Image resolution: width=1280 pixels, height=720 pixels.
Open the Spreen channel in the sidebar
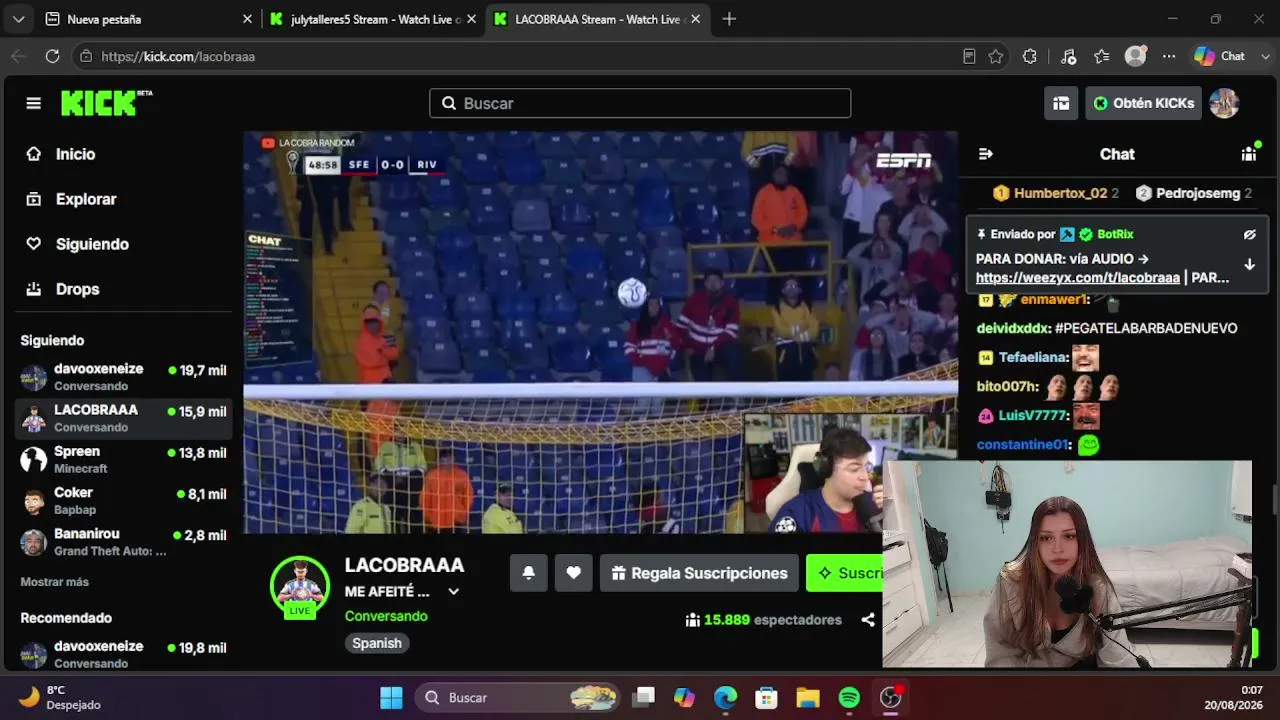124,460
